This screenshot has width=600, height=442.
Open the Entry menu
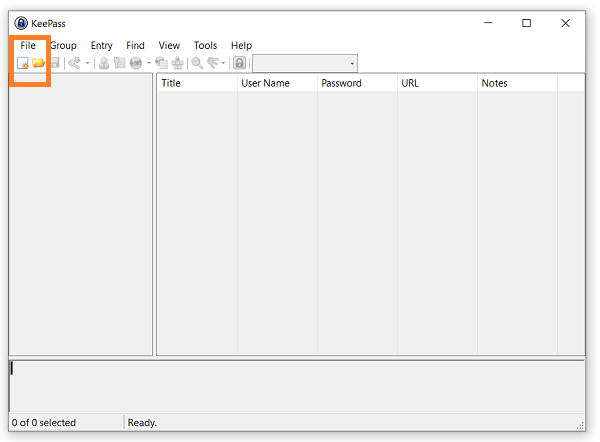click(x=101, y=46)
